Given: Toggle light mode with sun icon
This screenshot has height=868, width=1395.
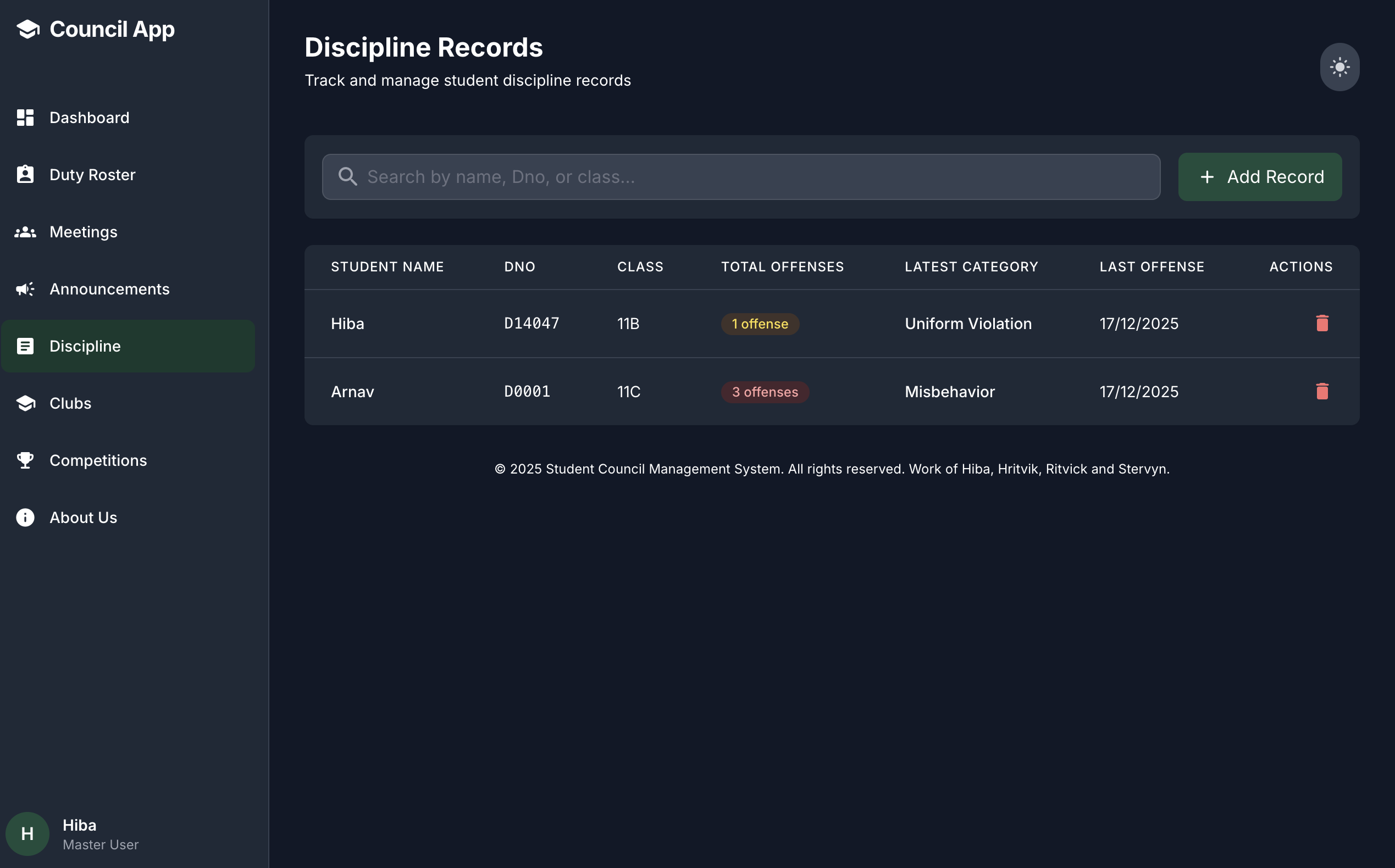Looking at the screenshot, I should point(1339,67).
